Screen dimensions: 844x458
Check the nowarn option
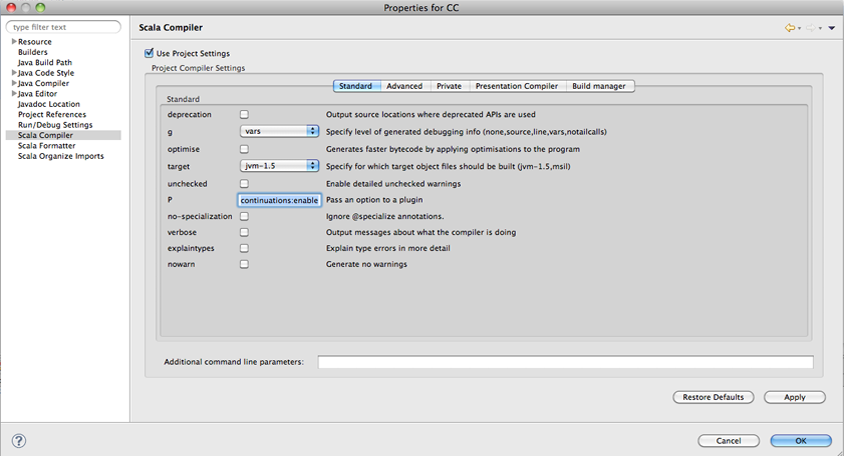(x=244, y=264)
